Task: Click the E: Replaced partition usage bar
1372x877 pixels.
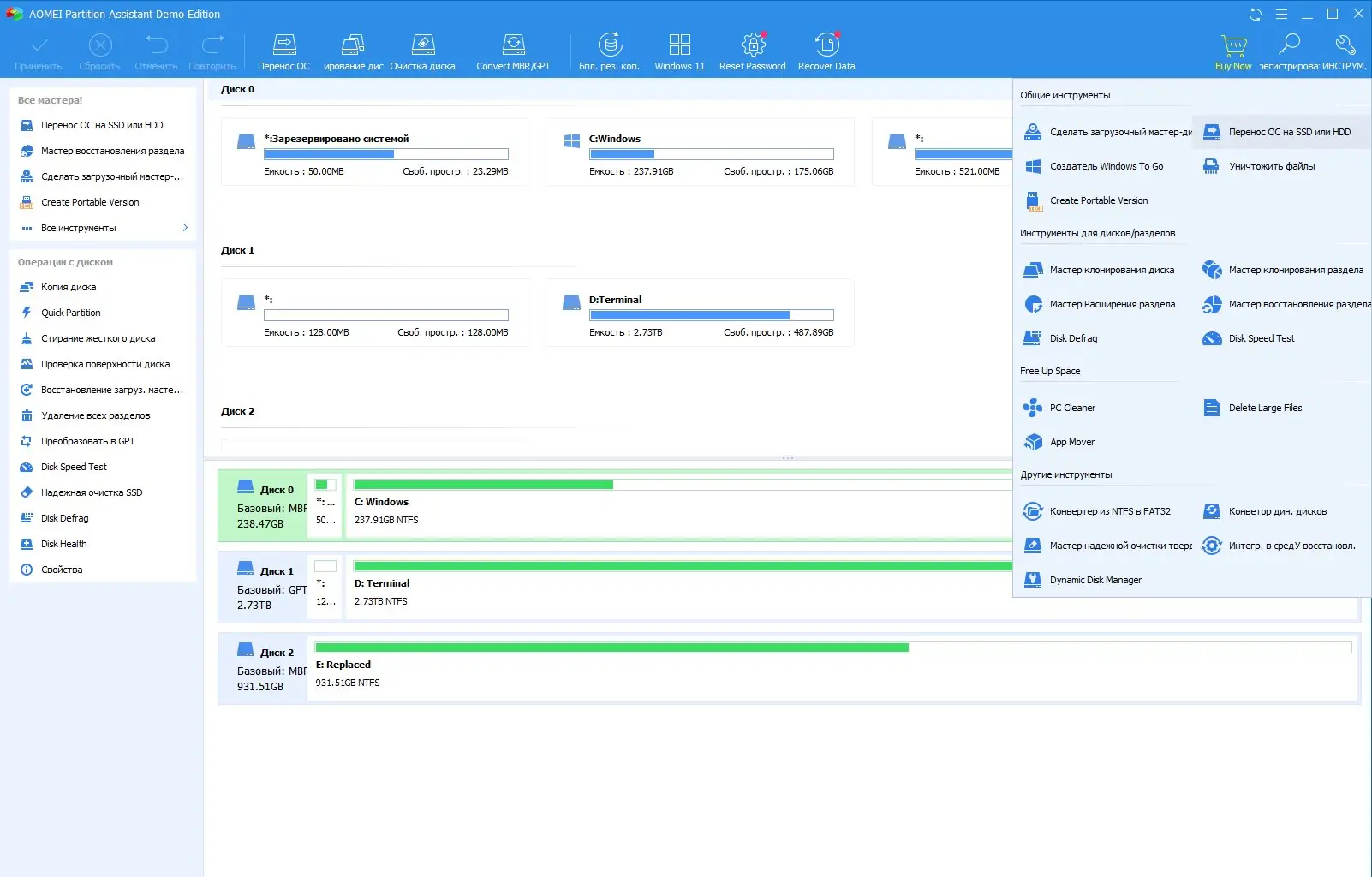Action: (833, 647)
